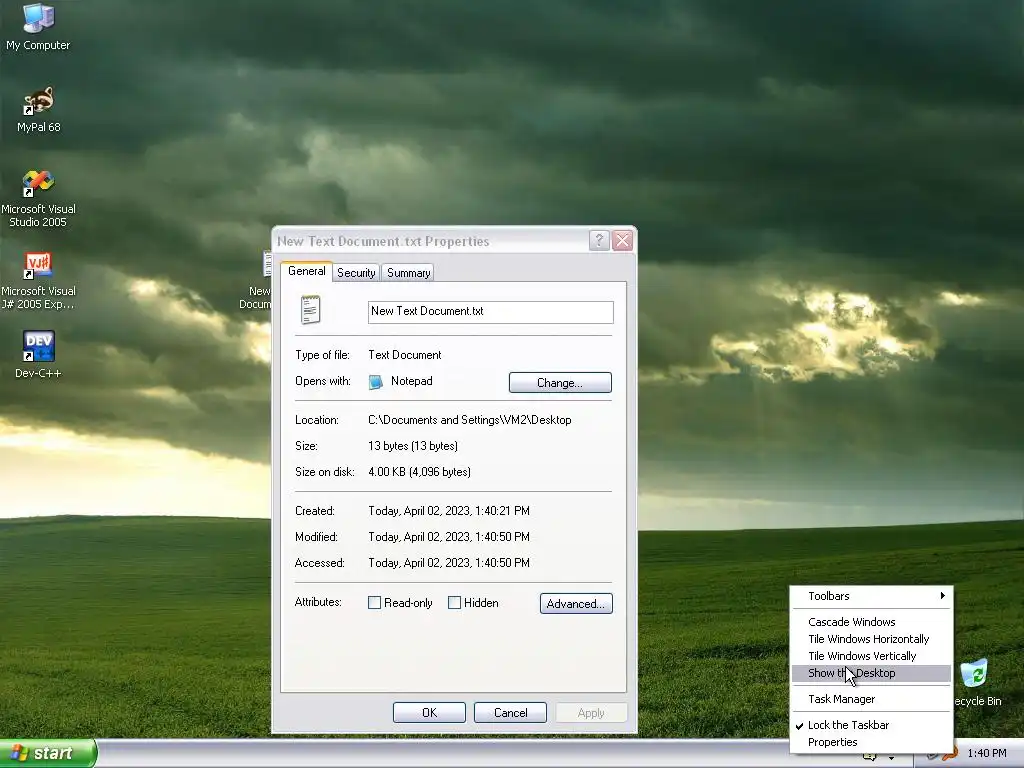Open taskbar Properties from the context menu
This screenshot has height=768, width=1024.
(871, 742)
